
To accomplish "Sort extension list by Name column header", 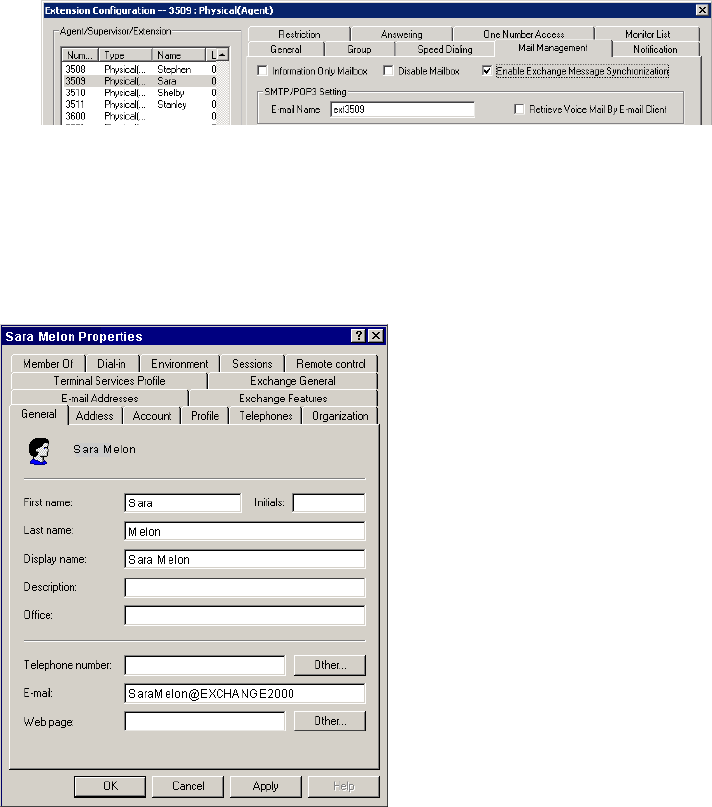I will pyautogui.click(x=179, y=55).
